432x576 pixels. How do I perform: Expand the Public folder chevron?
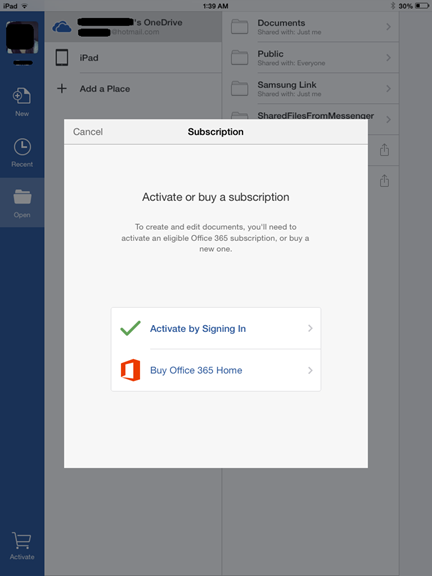point(388,58)
